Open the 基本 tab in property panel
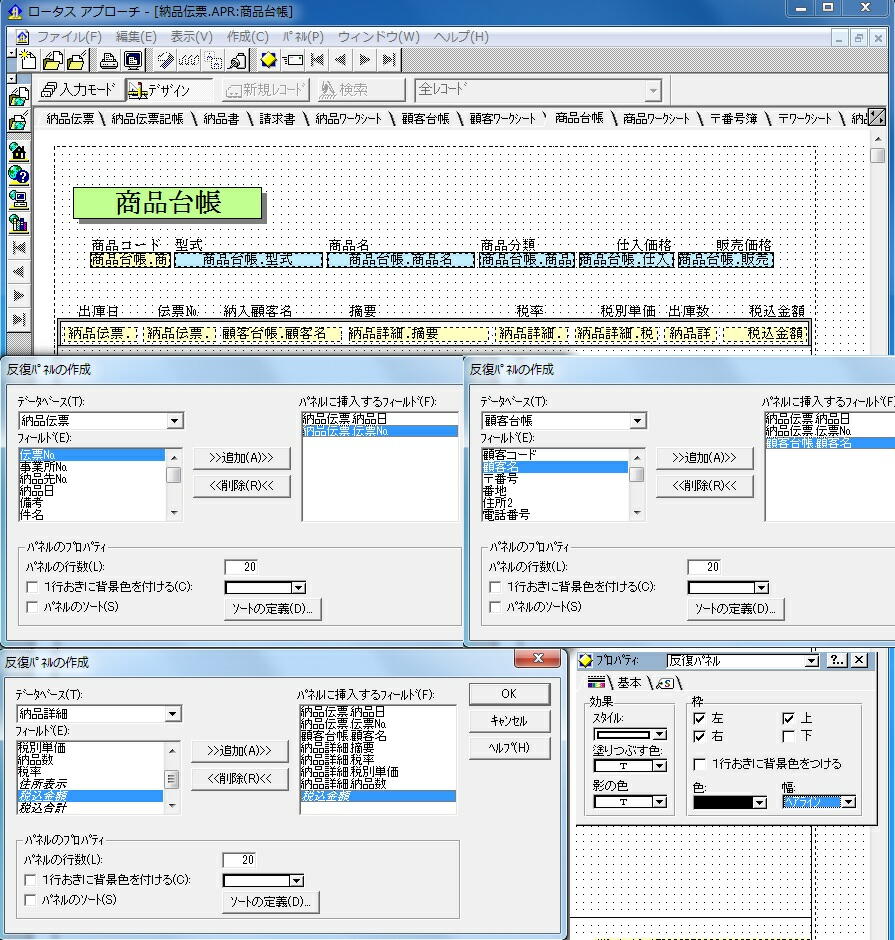Viewport: 895px width, 940px height. tap(629, 683)
